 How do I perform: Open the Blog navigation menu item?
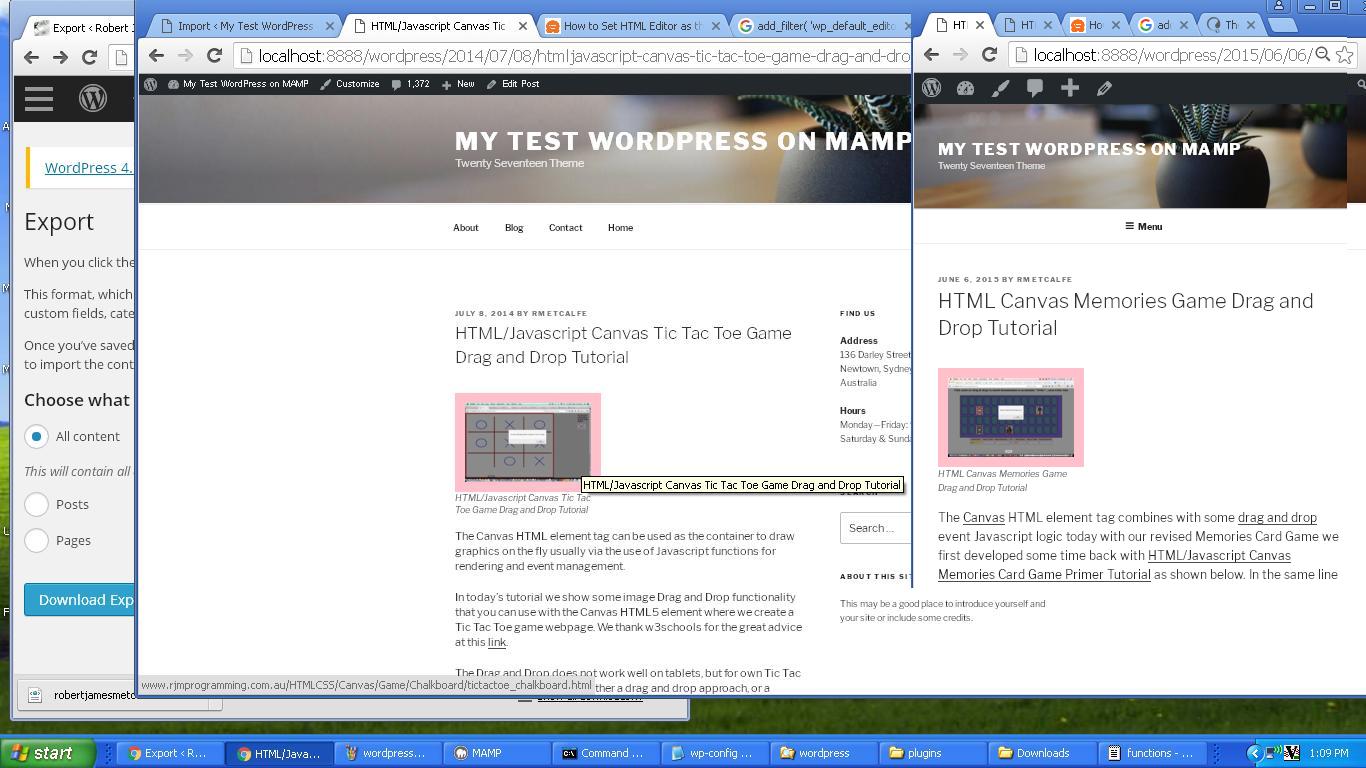[514, 228]
